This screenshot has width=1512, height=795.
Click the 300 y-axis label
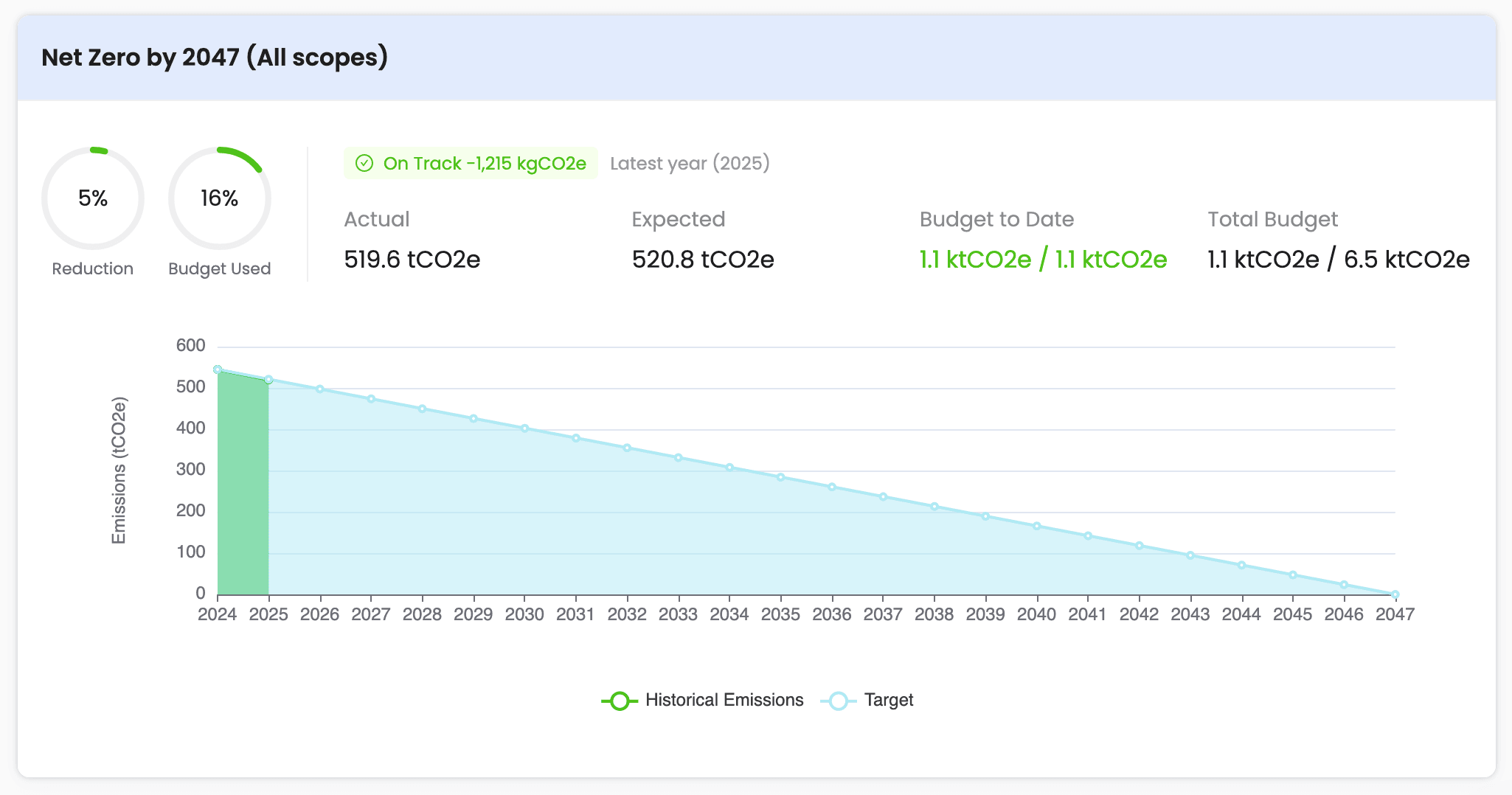190,470
